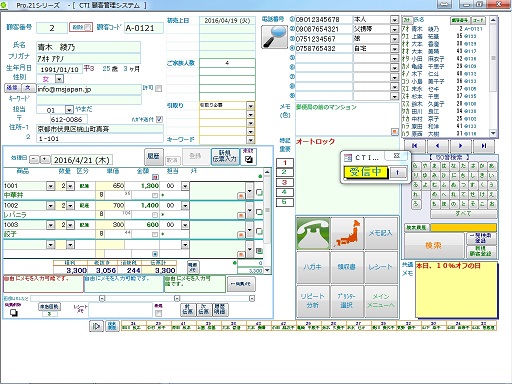Toggle the 削除 checkbox near customer number
This screenshot has height=384, width=512.
point(87,27)
